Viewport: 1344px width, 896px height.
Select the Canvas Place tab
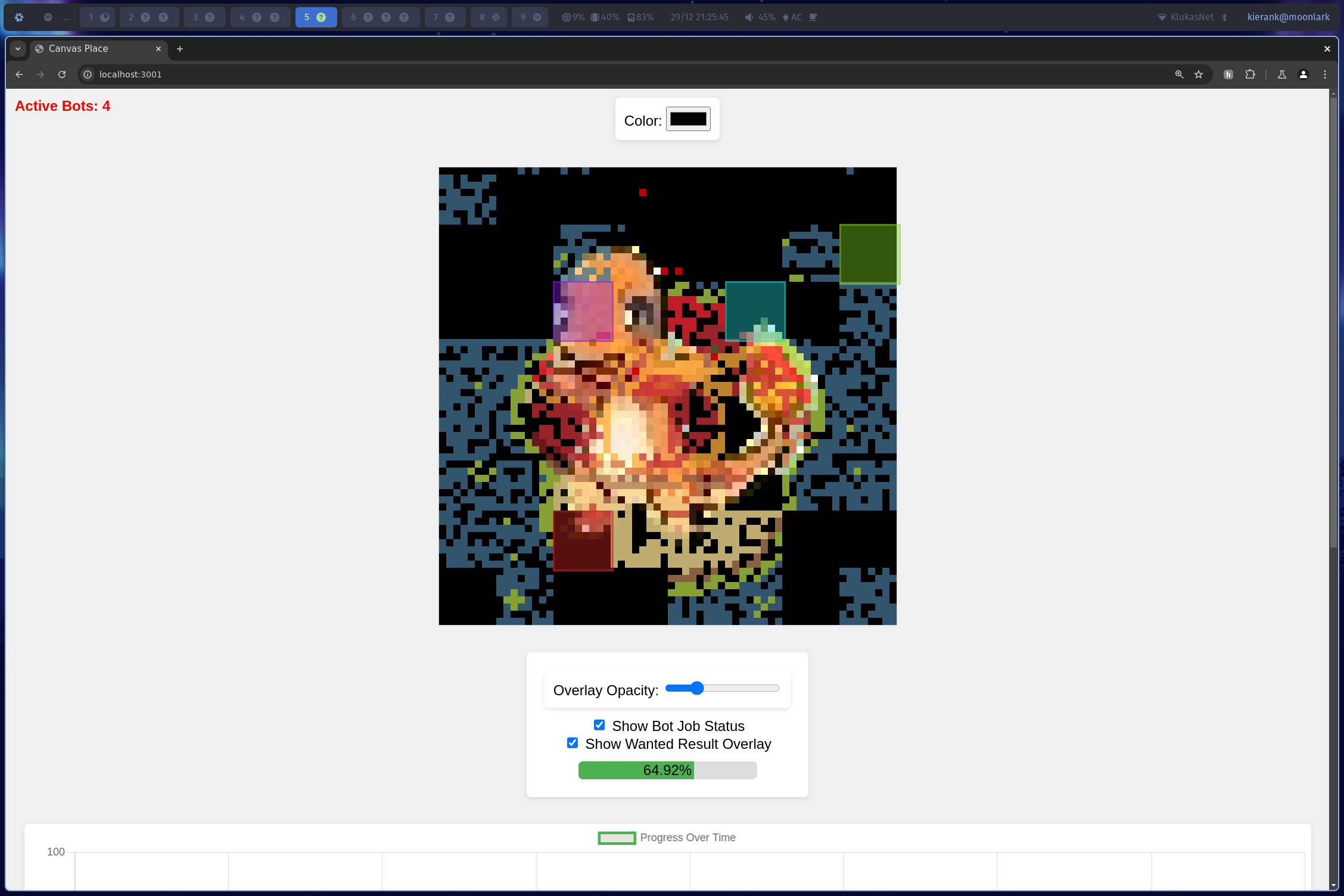[x=98, y=49]
